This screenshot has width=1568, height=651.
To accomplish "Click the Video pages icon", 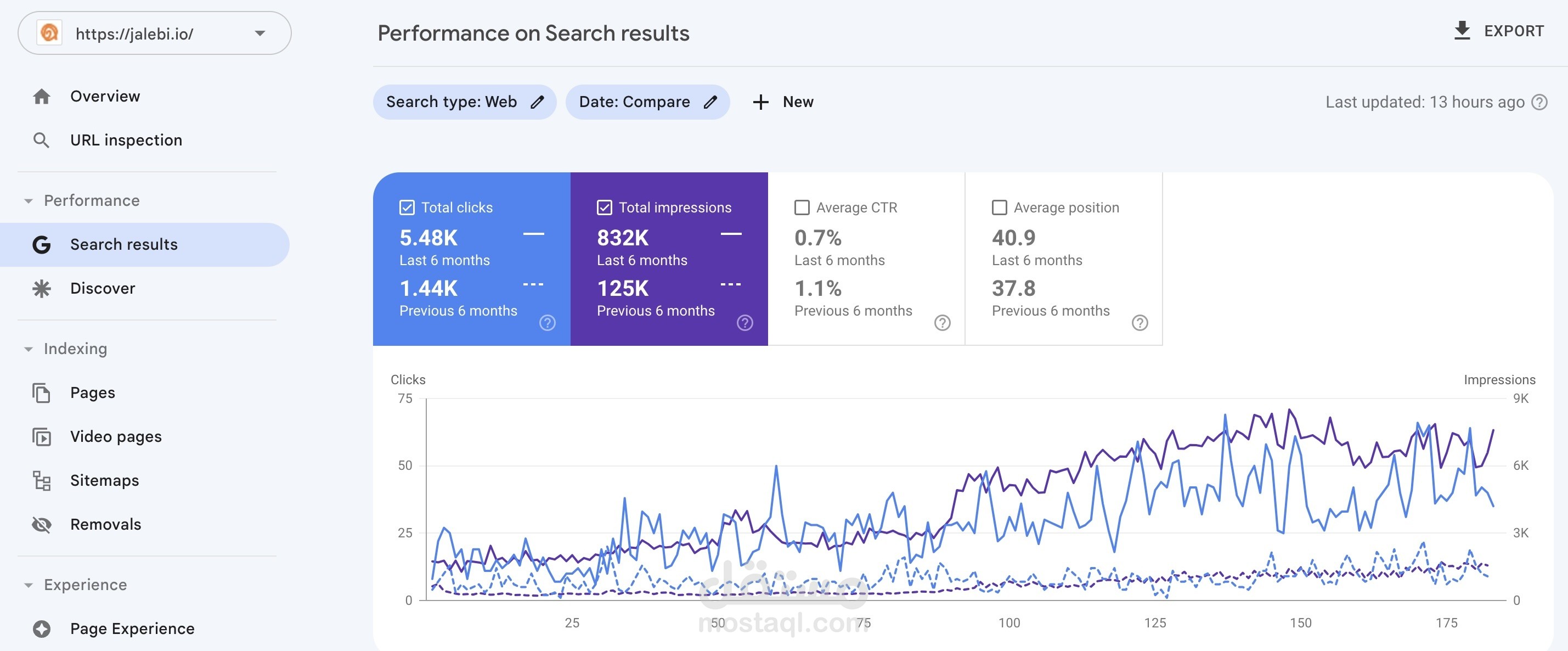I will pyautogui.click(x=41, y=436).
